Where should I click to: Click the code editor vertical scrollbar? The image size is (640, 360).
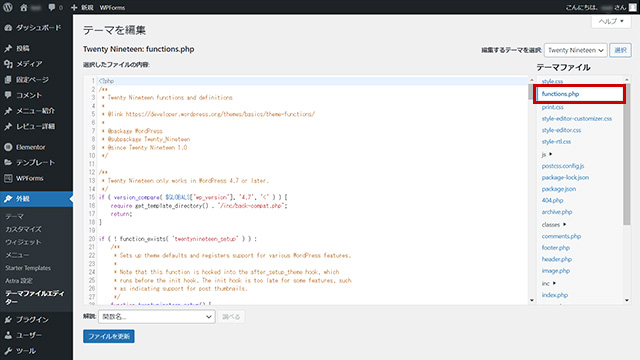coord(531,190)
